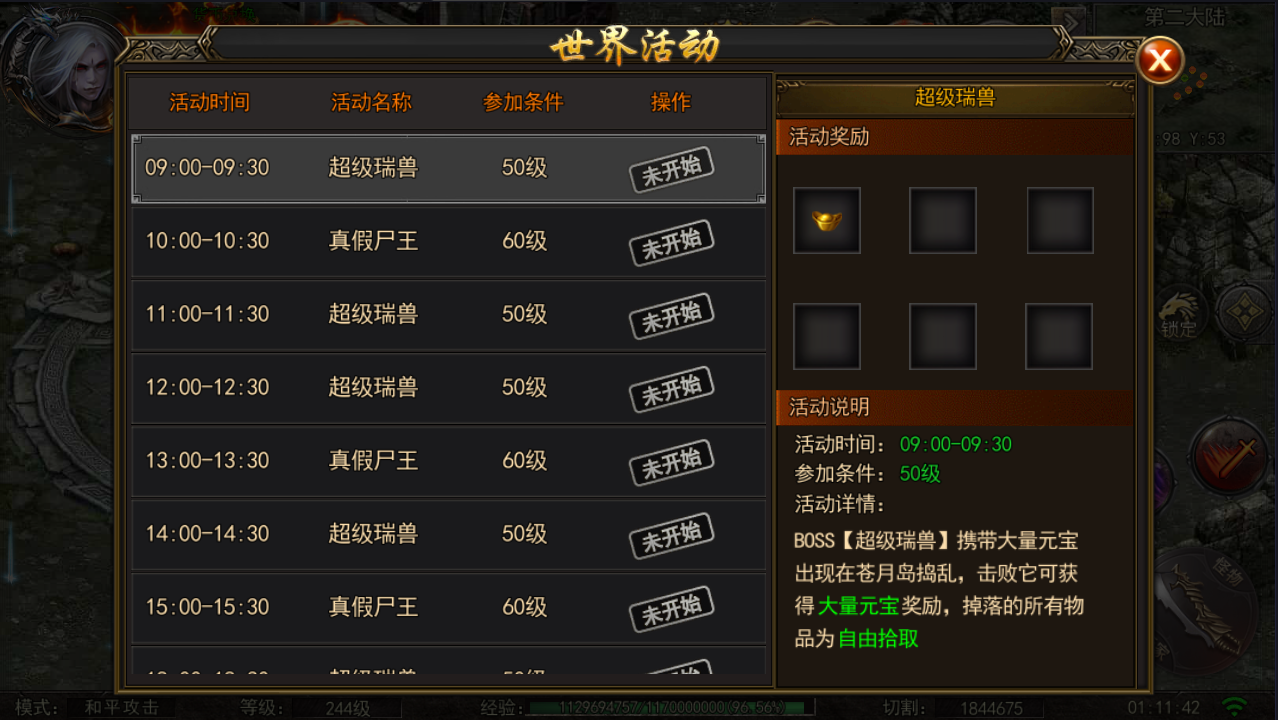Click the 活动时间 column header

209,102
